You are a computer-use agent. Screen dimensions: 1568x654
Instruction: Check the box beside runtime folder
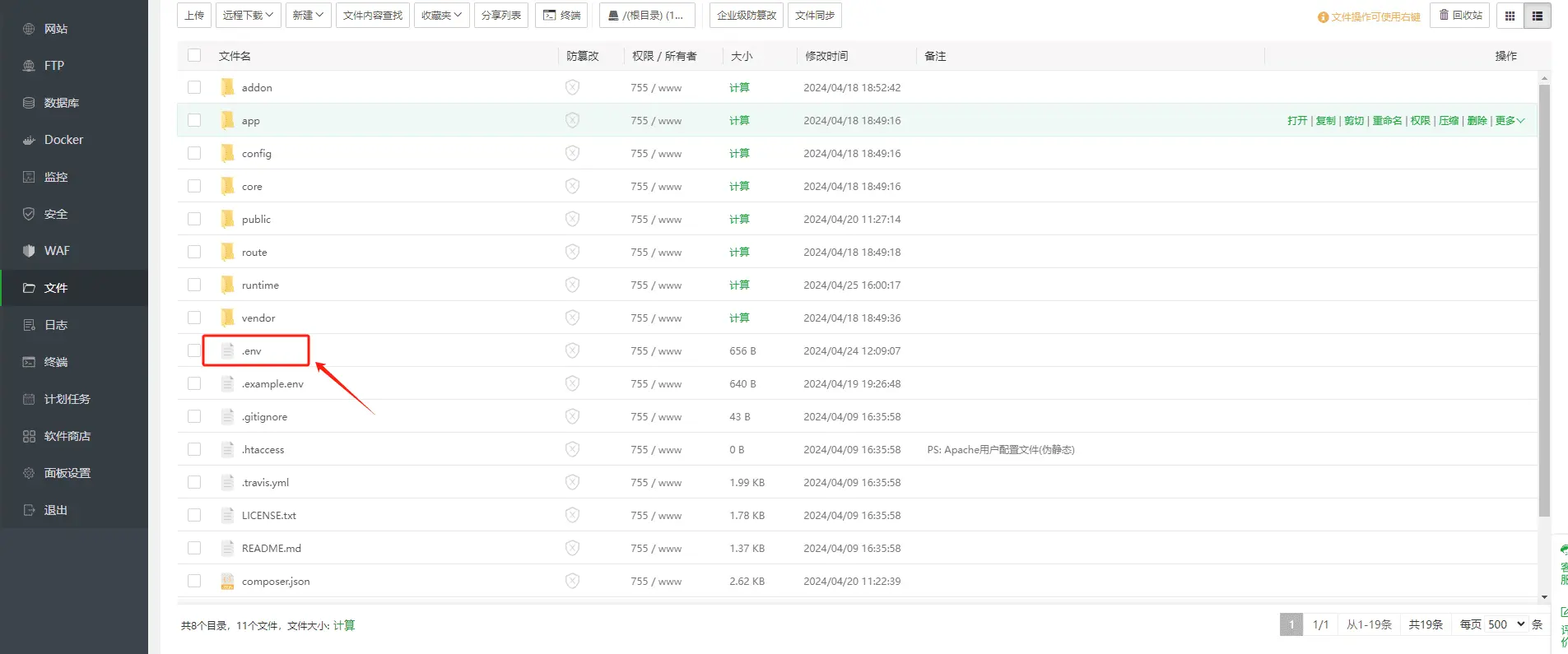coord(194,285)
